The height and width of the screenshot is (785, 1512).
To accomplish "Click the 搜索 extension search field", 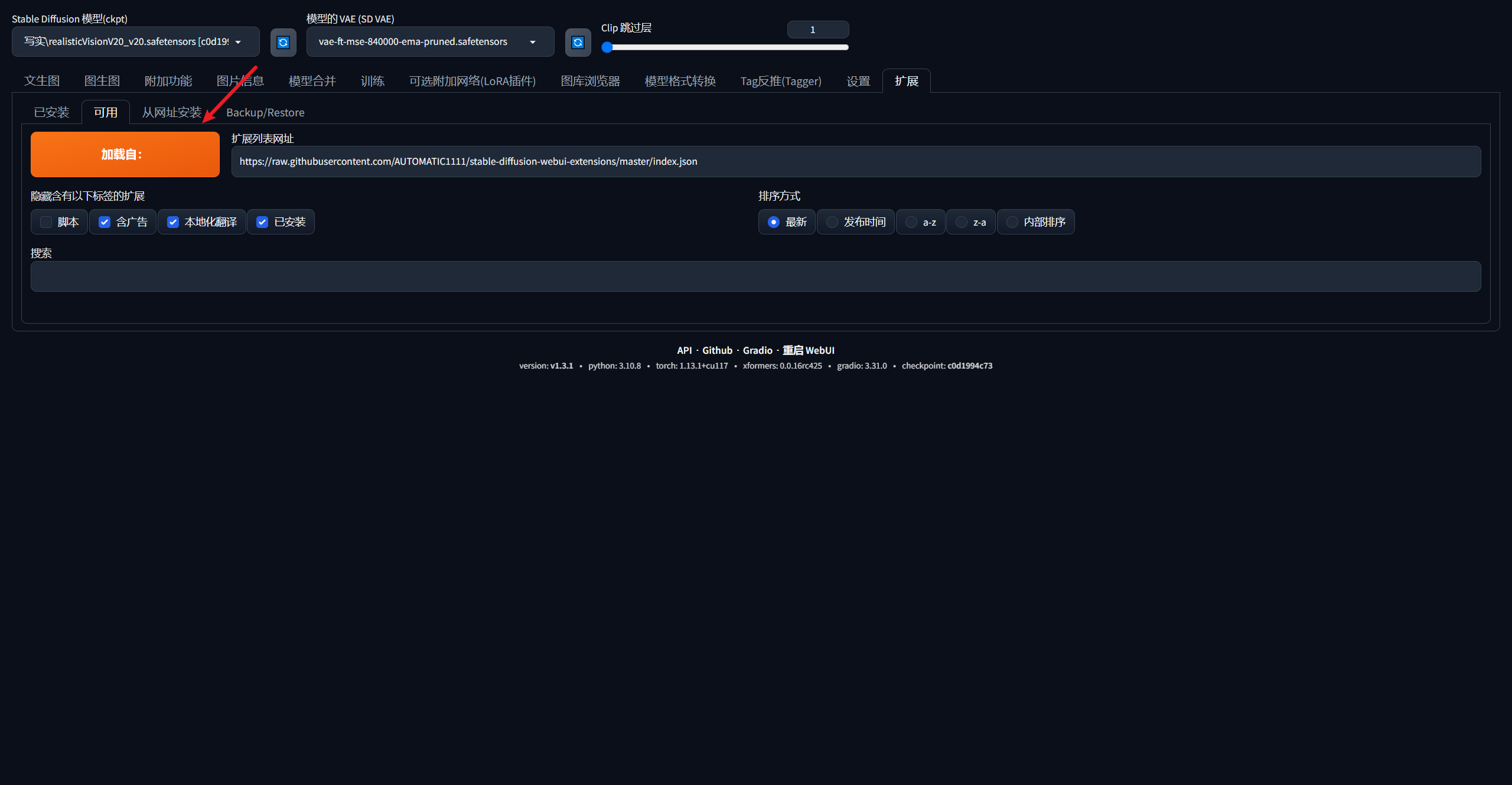I will point(755,276).
